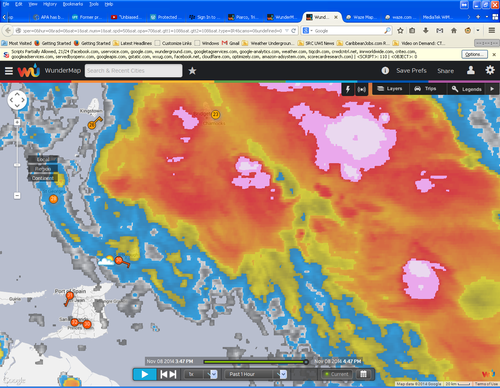This screenshot has height=388, width=500.
Task: Click the Share link
Action: pyautogui.click(x=445, y=71)
